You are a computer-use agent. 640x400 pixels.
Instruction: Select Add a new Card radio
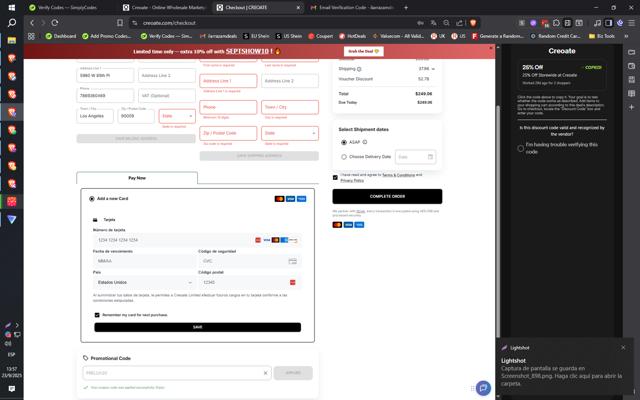pyautogui.click(x=91, y=199)
